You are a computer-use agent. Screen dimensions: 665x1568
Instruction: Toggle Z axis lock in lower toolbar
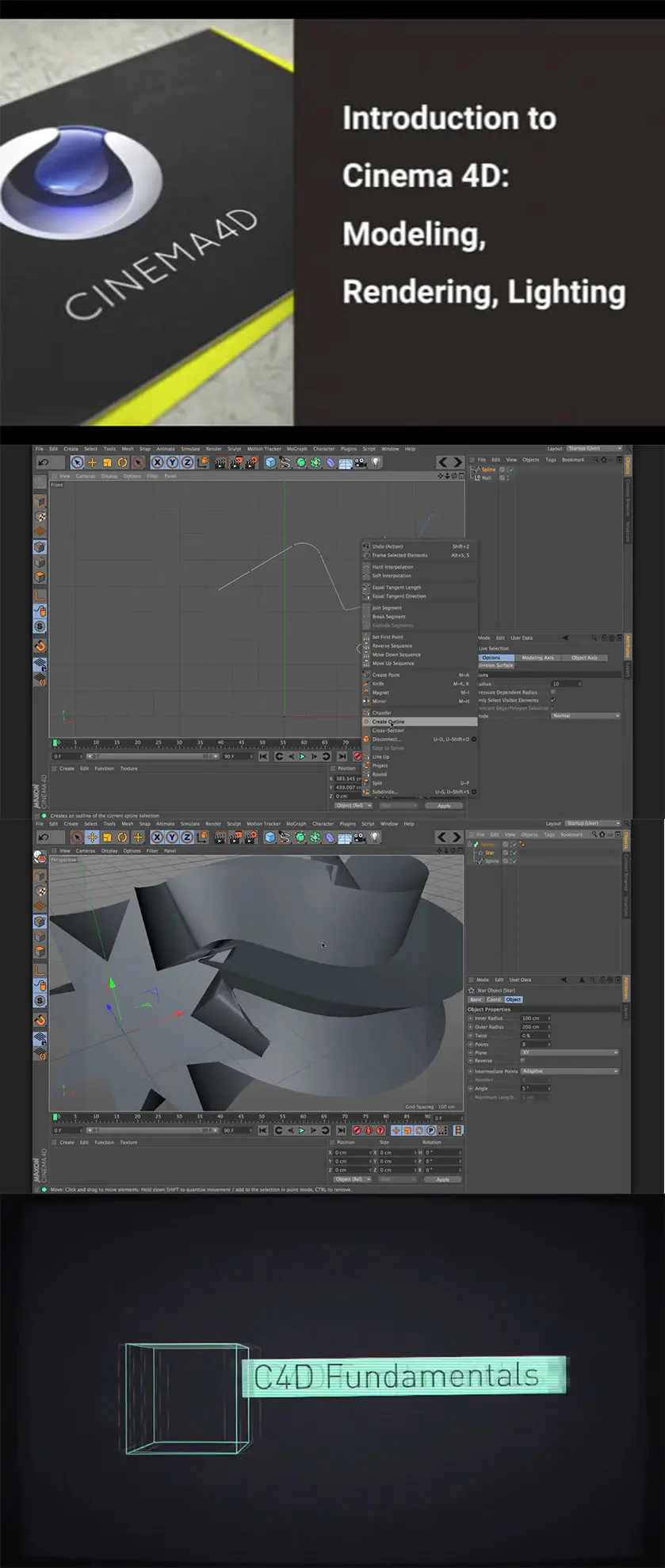click(x=187, y=837)
